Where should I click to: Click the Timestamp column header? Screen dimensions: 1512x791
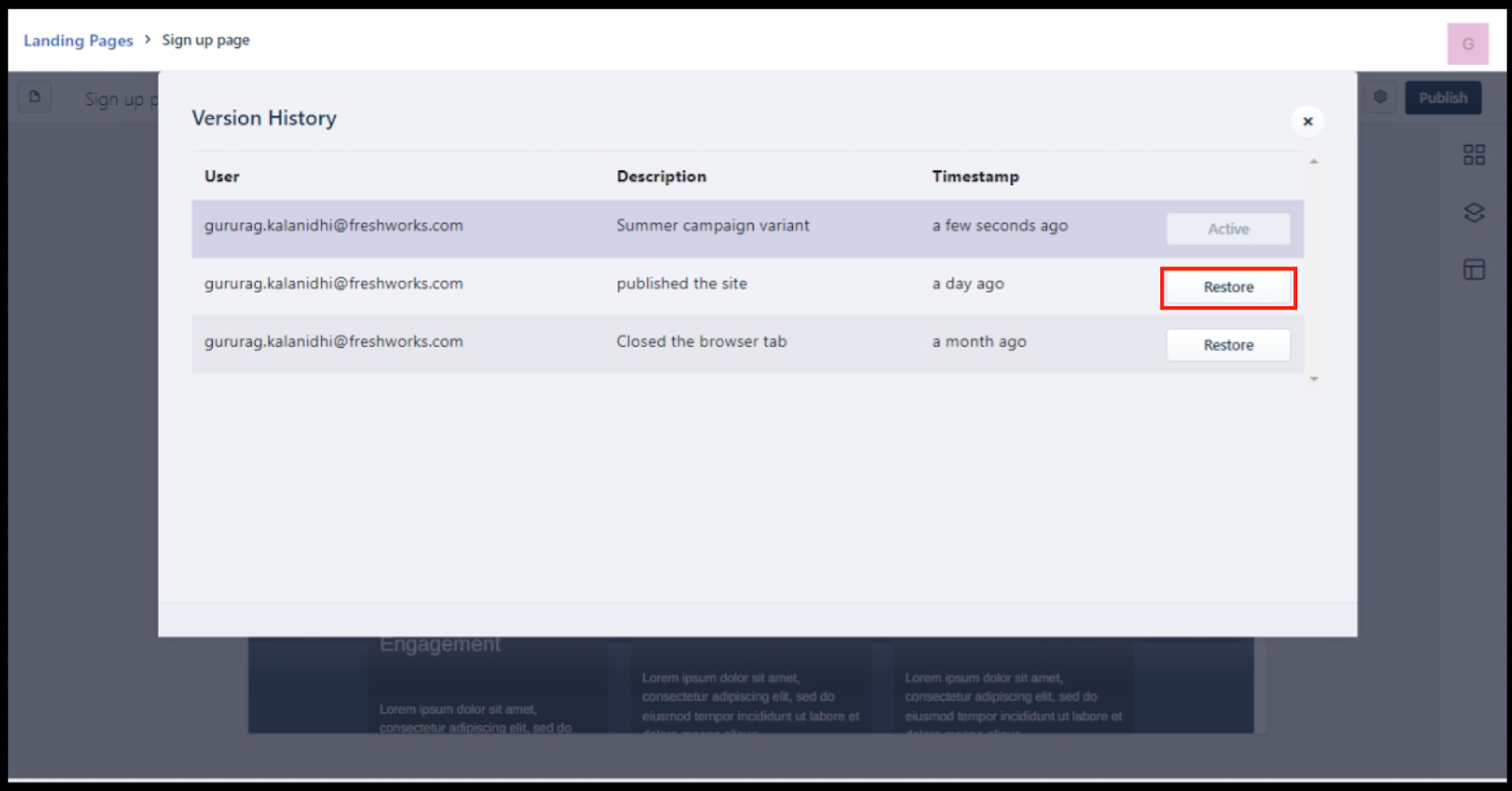[975, 177]
